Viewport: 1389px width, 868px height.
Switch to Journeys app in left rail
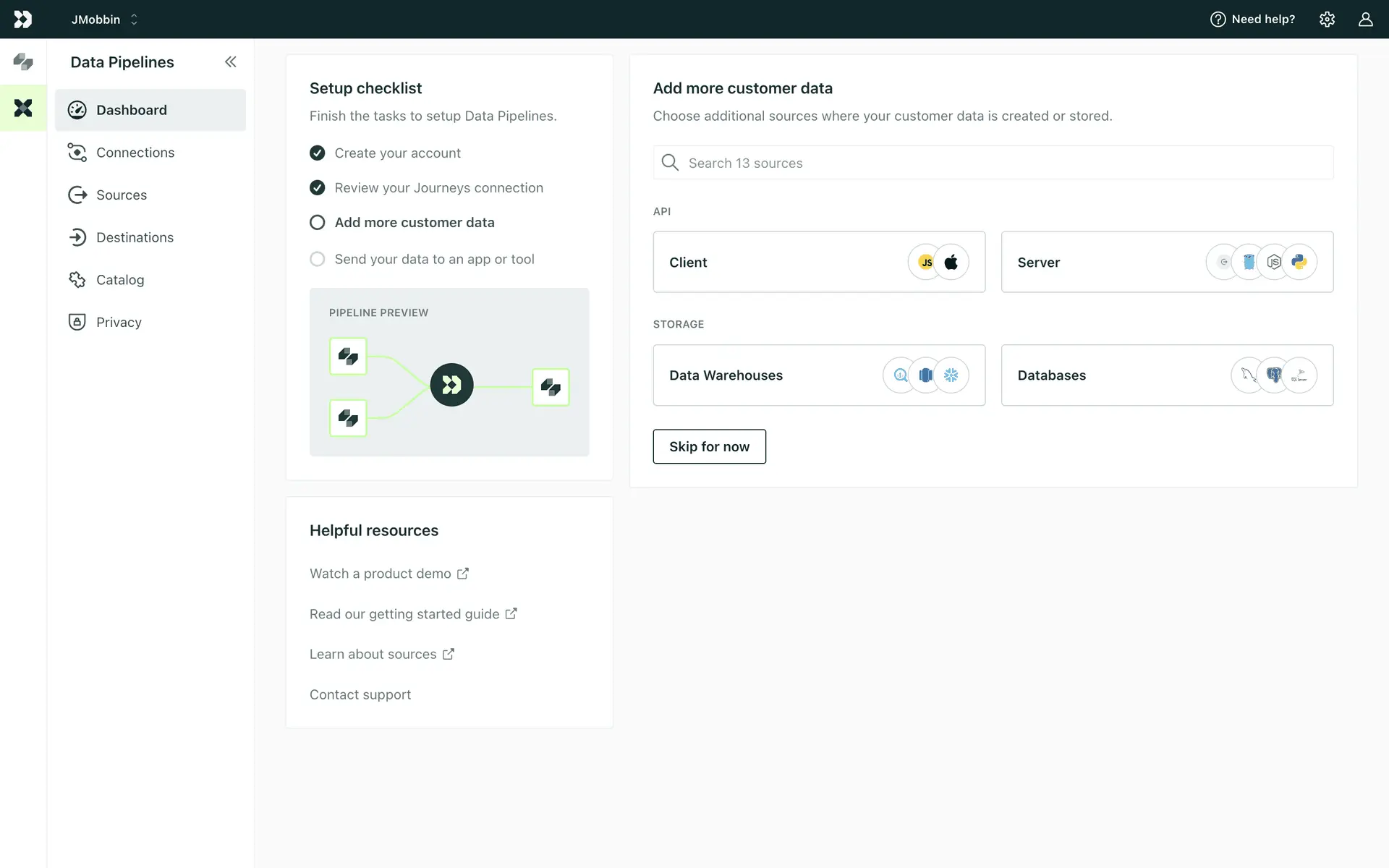[23, 62]
